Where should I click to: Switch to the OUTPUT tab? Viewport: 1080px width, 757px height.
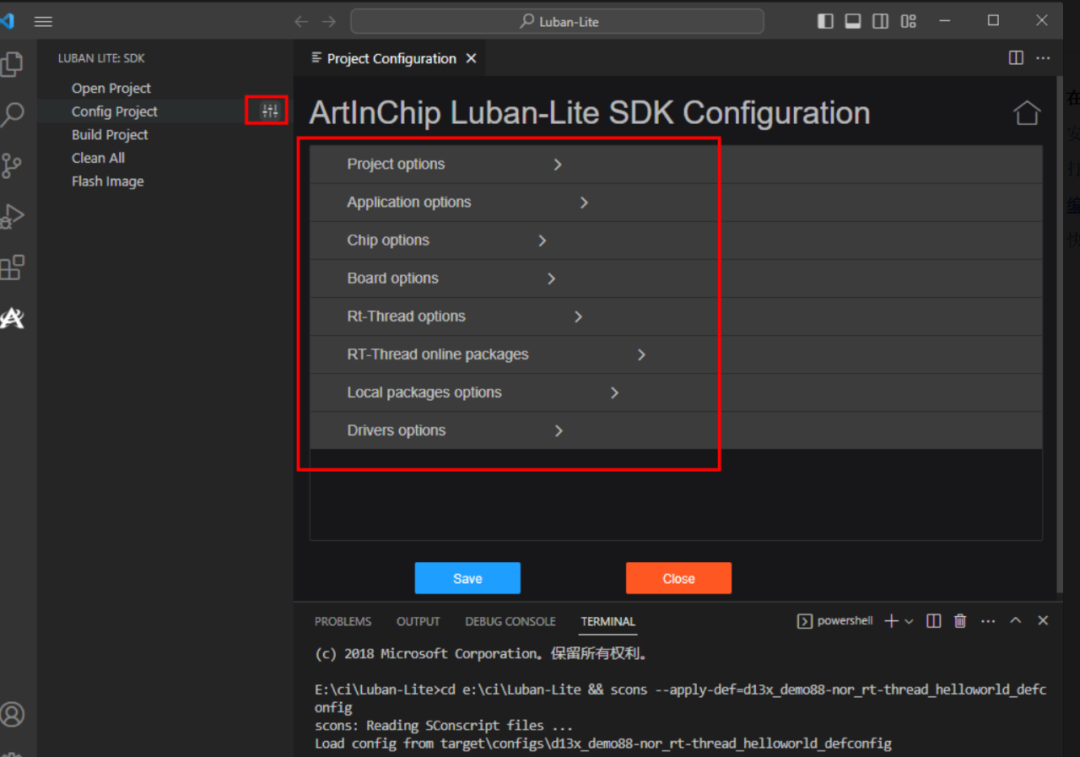(x=418, y=621)
